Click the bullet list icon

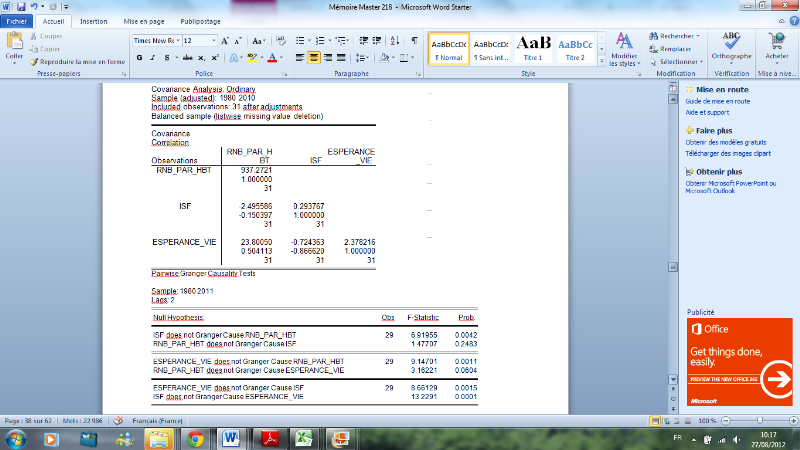[x=300, y=40]
